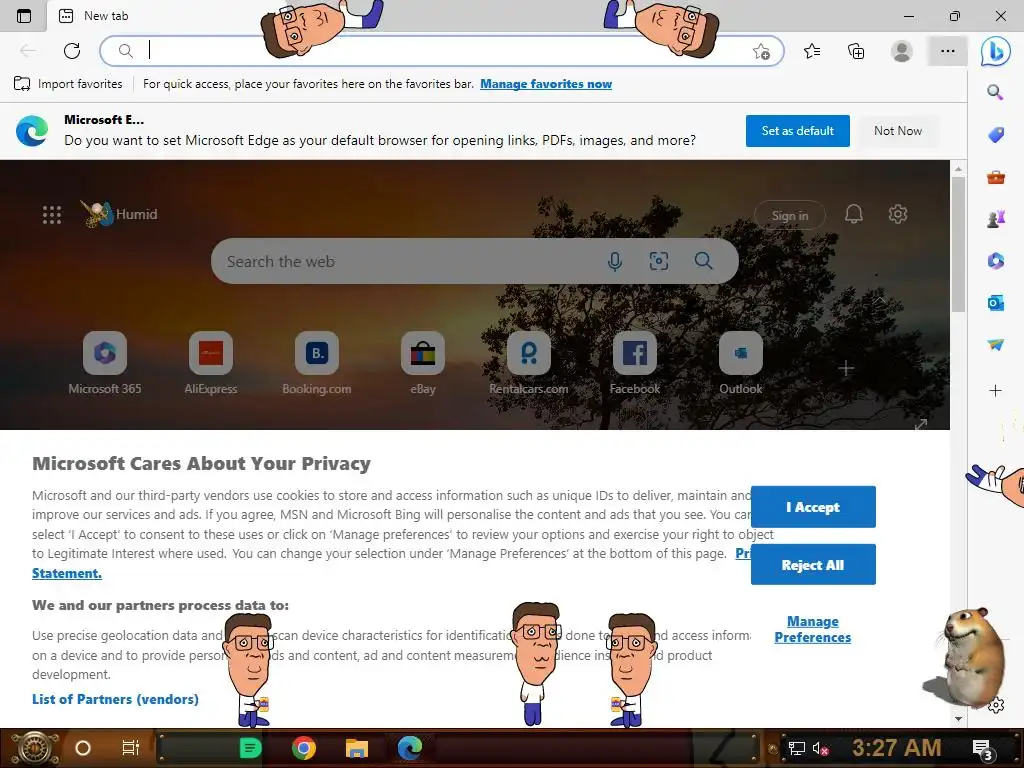Open Manage Preferences link
This screenshot has height=768, width=1024.
point(812,629)
